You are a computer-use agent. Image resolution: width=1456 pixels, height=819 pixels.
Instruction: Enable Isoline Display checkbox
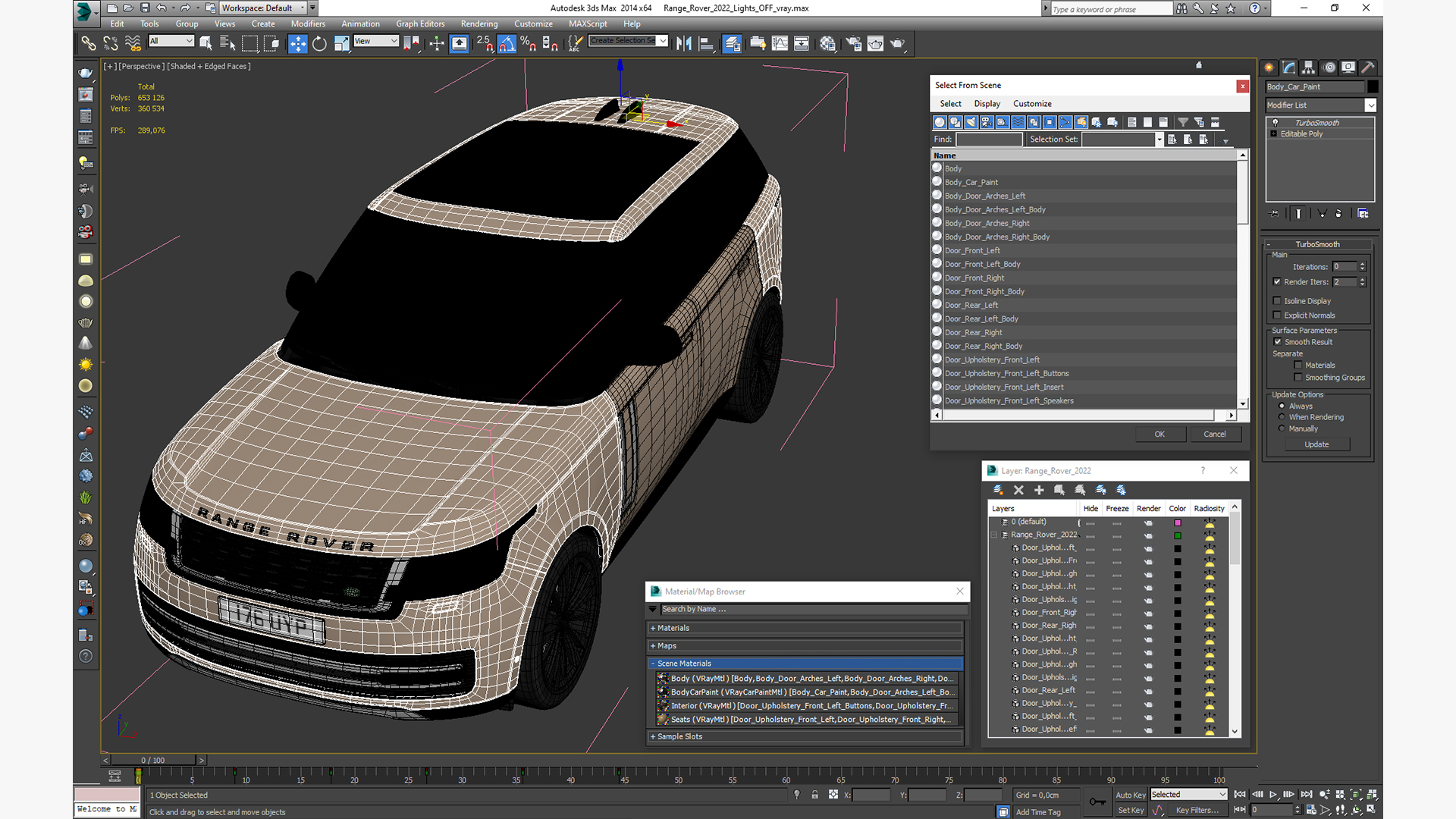point(1277,301)
